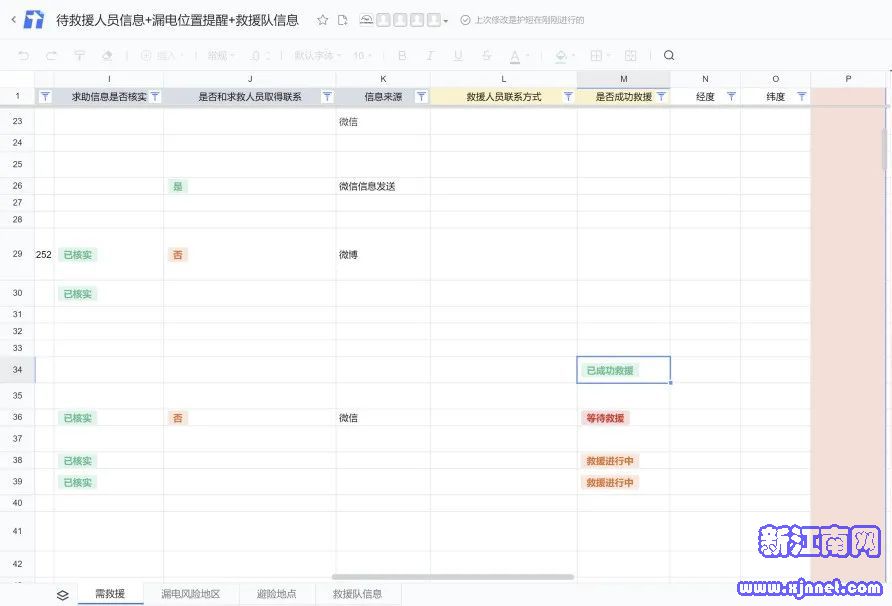Viewport: 892px width, 606px height.
Task: Open filter dropdown for 信息来源 column
Action: click(x=421, y=97)
